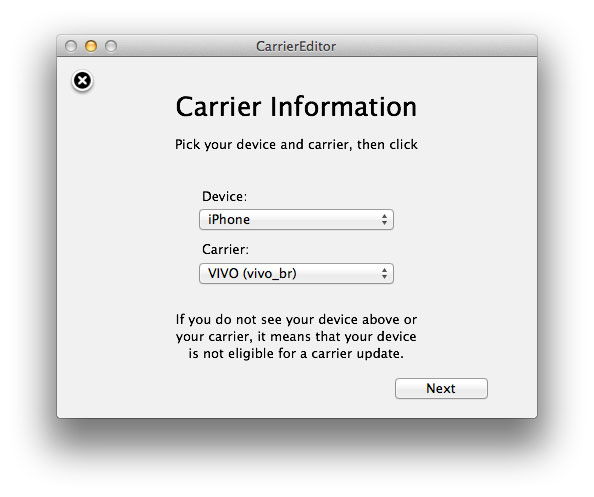Click the window zoom button in title bar
Image resolution: width=594 pixels, height=497 pixels.
coord(111,46)
